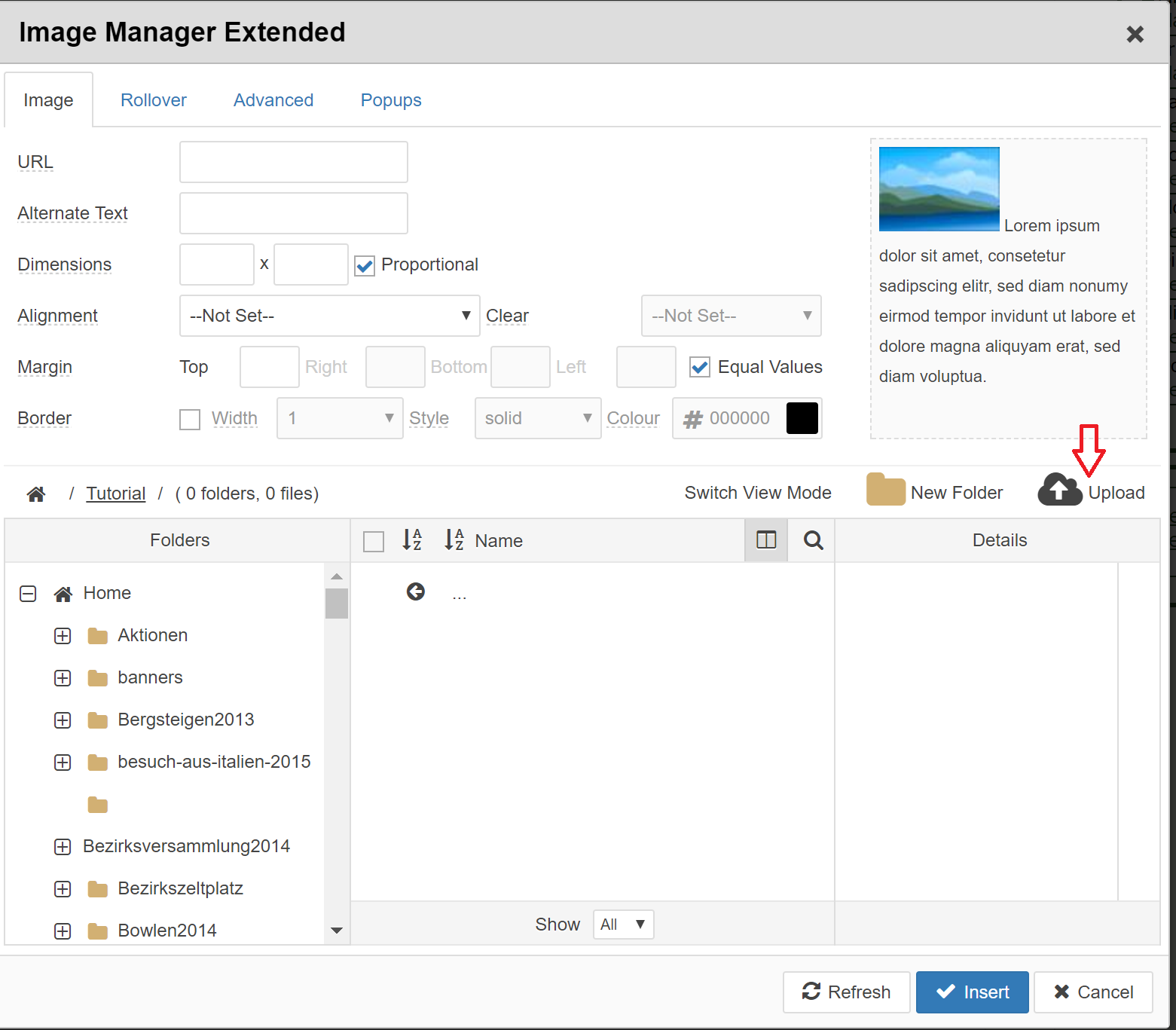Click the home breadcrumb icon

pos(35,494)
